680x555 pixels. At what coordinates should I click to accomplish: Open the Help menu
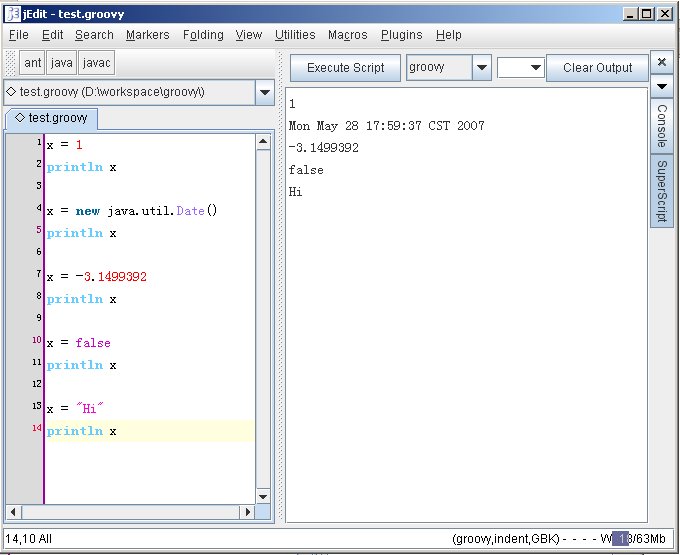click(x=448, y=35)
